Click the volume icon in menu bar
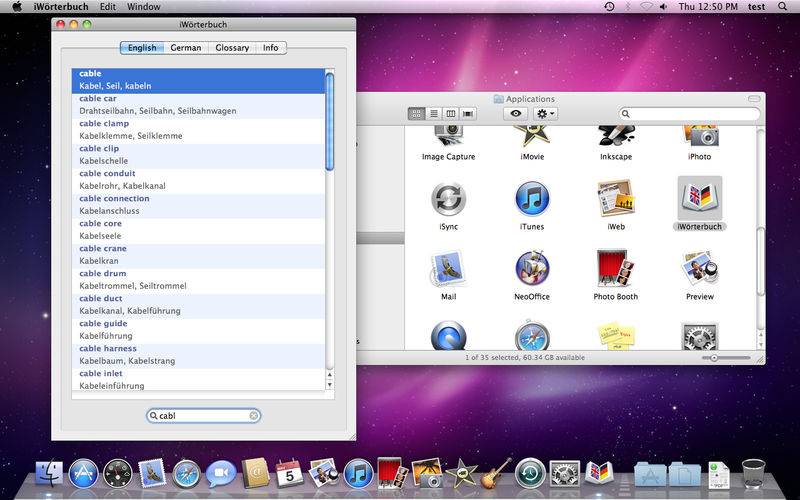 663,7
